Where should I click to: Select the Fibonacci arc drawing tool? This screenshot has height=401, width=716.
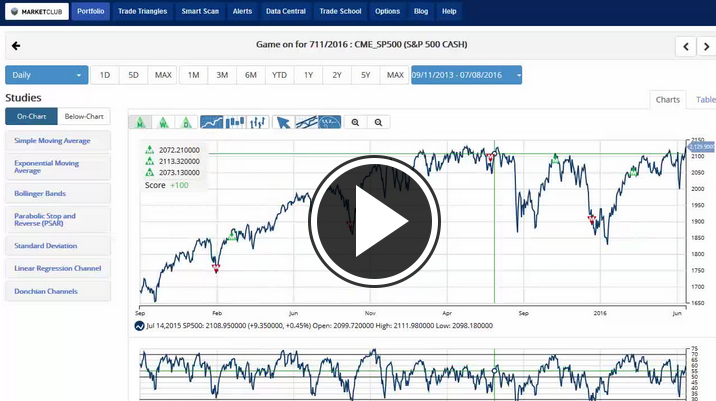coord(329,123)
